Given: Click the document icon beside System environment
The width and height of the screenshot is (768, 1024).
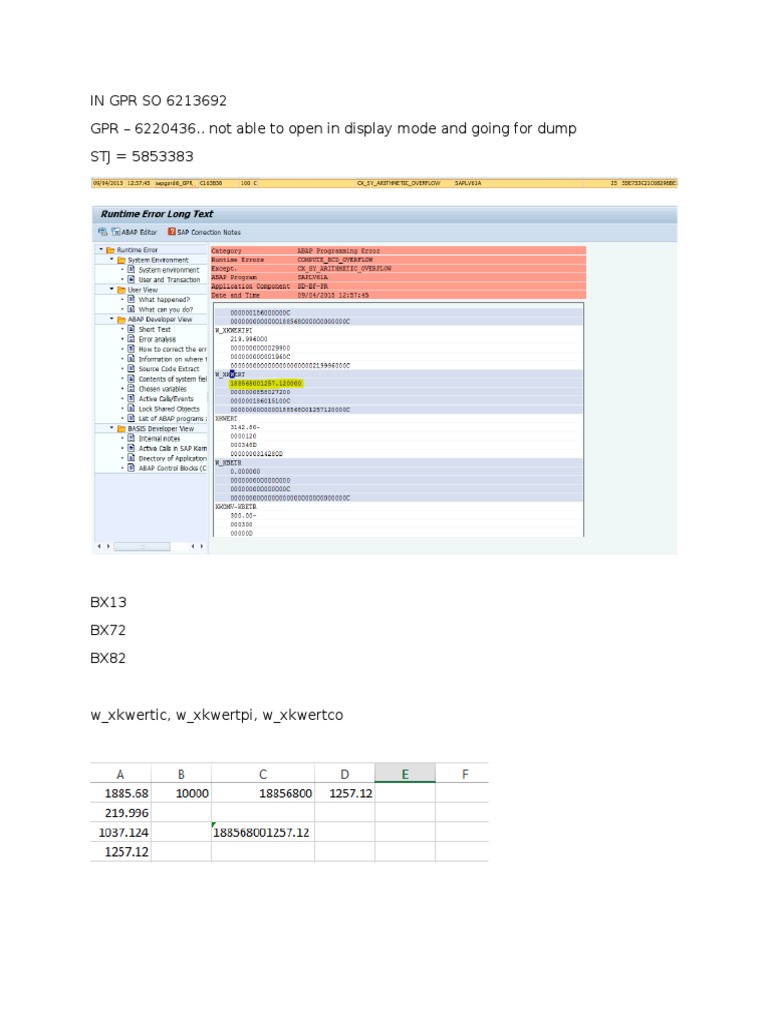Looking at the screenshot, I should point(131,270).
